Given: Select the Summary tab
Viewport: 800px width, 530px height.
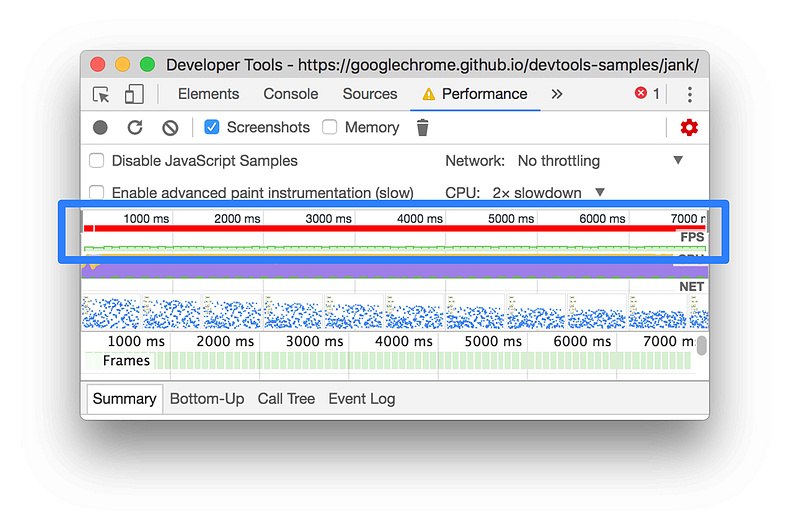Looking at the screenshot, I should point(124,398).
